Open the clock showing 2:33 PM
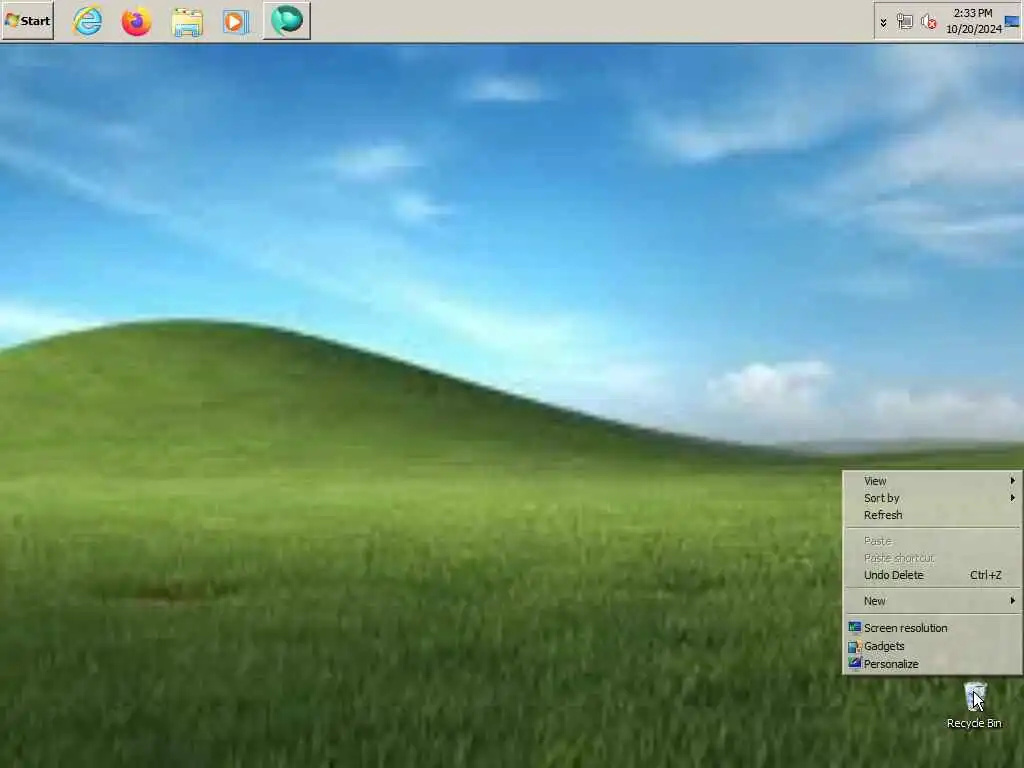 coord(973,21)
